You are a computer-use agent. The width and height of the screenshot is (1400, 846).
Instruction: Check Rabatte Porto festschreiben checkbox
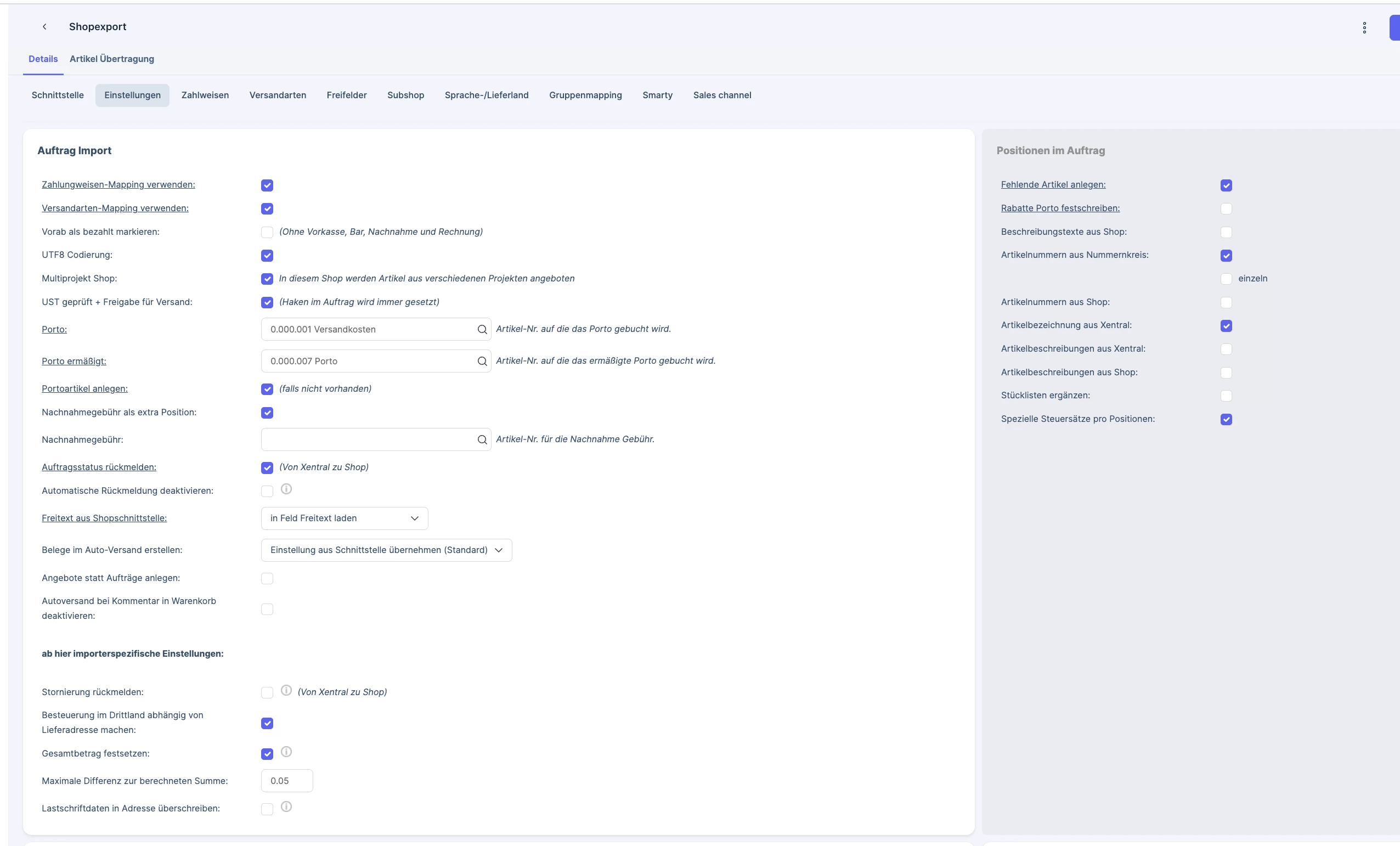click(1226, 208)
